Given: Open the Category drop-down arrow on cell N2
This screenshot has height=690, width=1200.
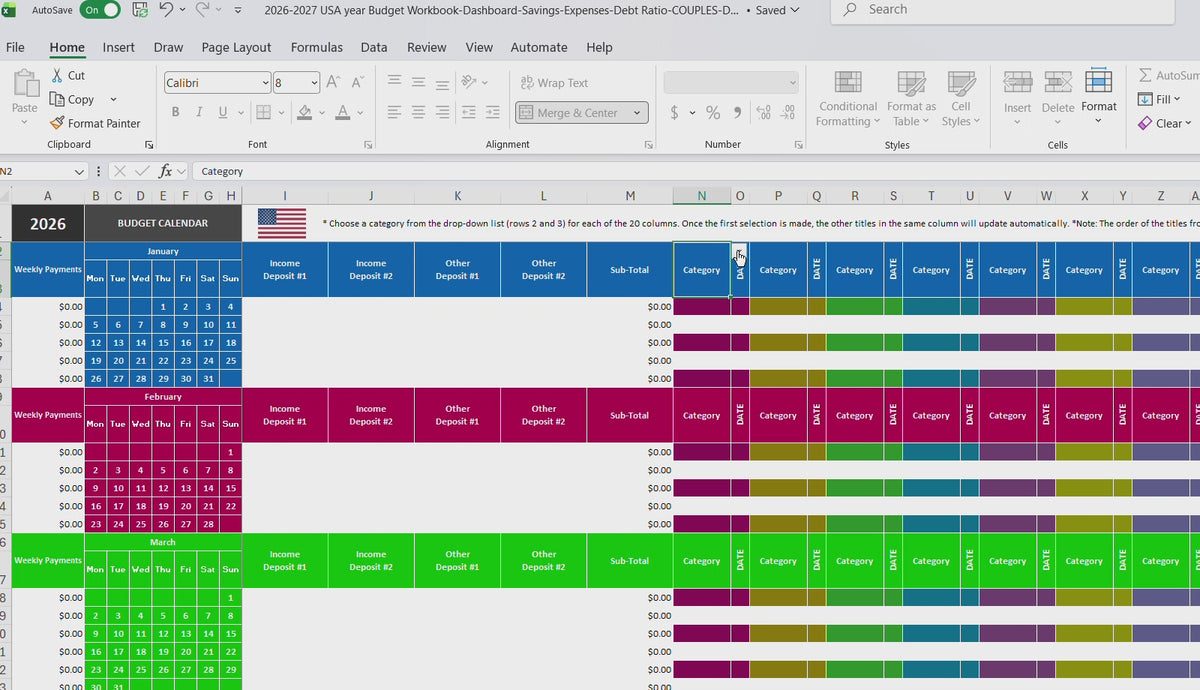Looking at the screenshot, I should pyautogui.click(x=739, y=251).
